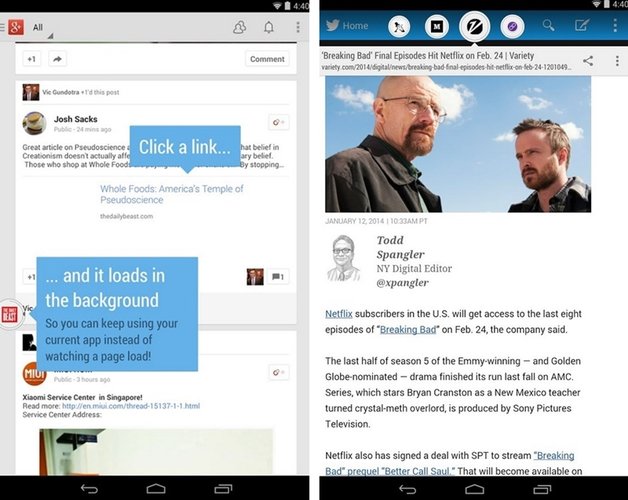This screenshot has height=500, width=628.
Task: Tap Home in the left navigation bar
Action: tap(156, 488)
